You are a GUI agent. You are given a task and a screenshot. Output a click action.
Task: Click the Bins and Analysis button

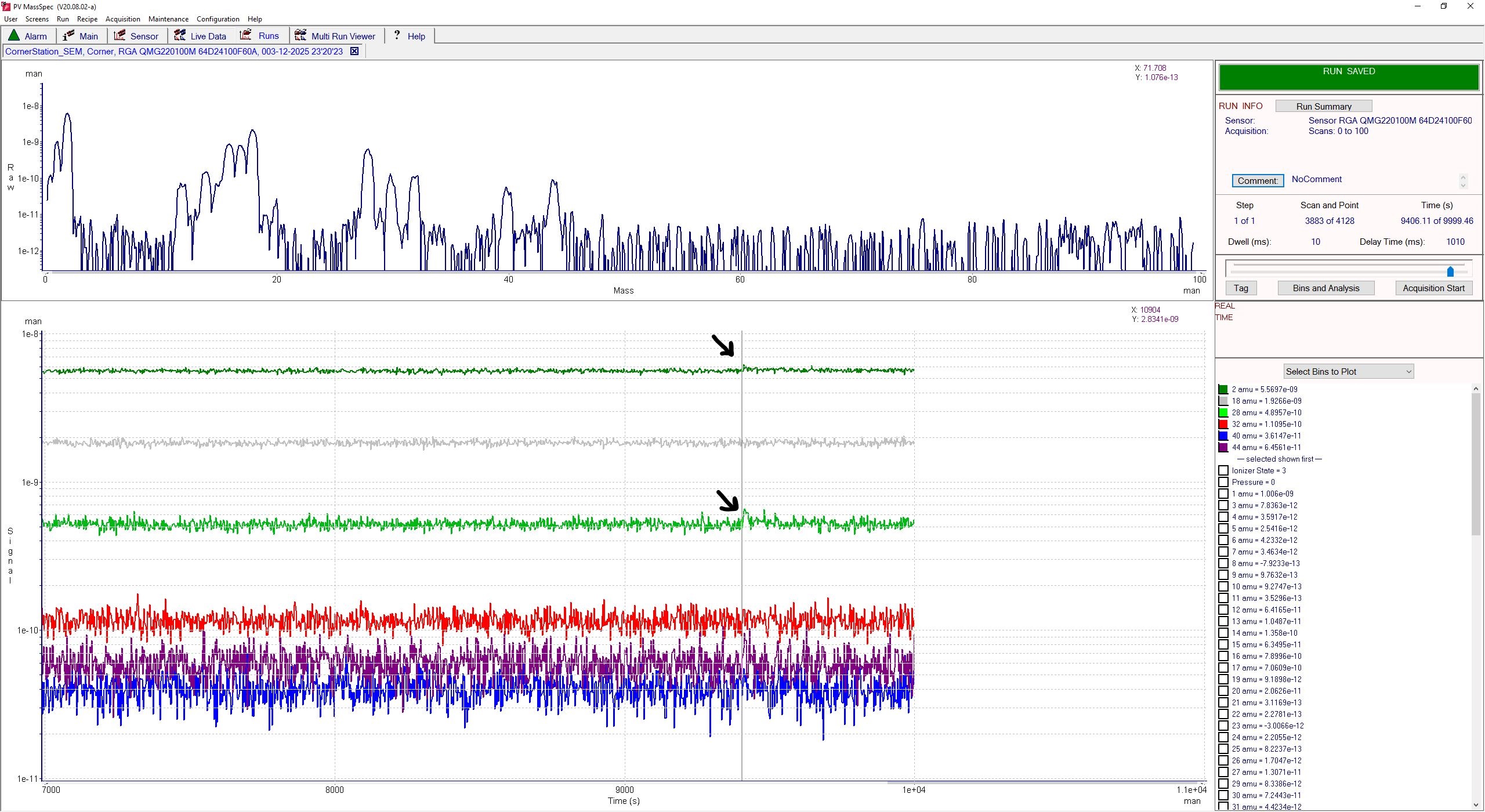point(1325,288)
